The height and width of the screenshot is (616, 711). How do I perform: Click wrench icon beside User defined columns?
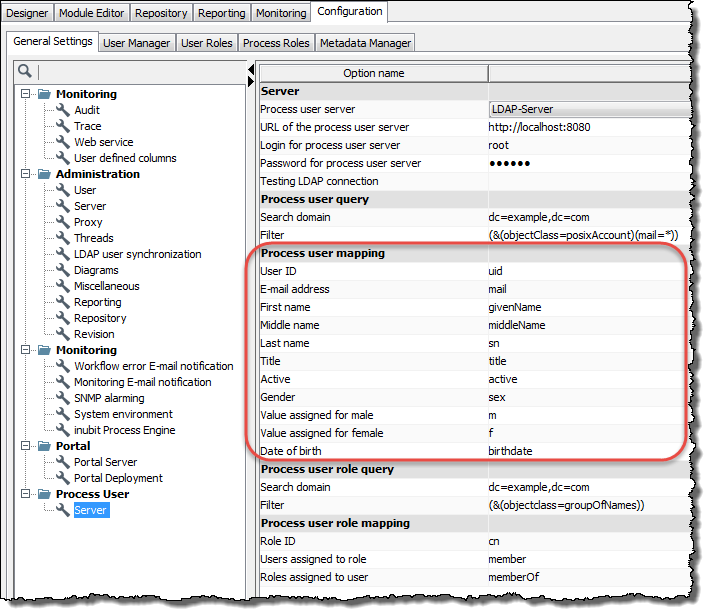click(63, 158)
